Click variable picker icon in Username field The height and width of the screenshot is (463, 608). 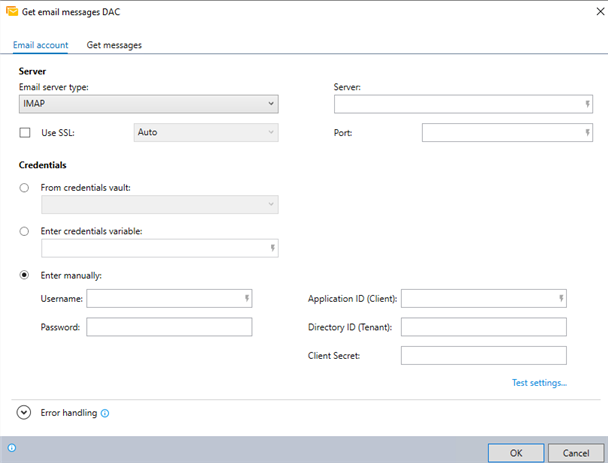point(246,298)
